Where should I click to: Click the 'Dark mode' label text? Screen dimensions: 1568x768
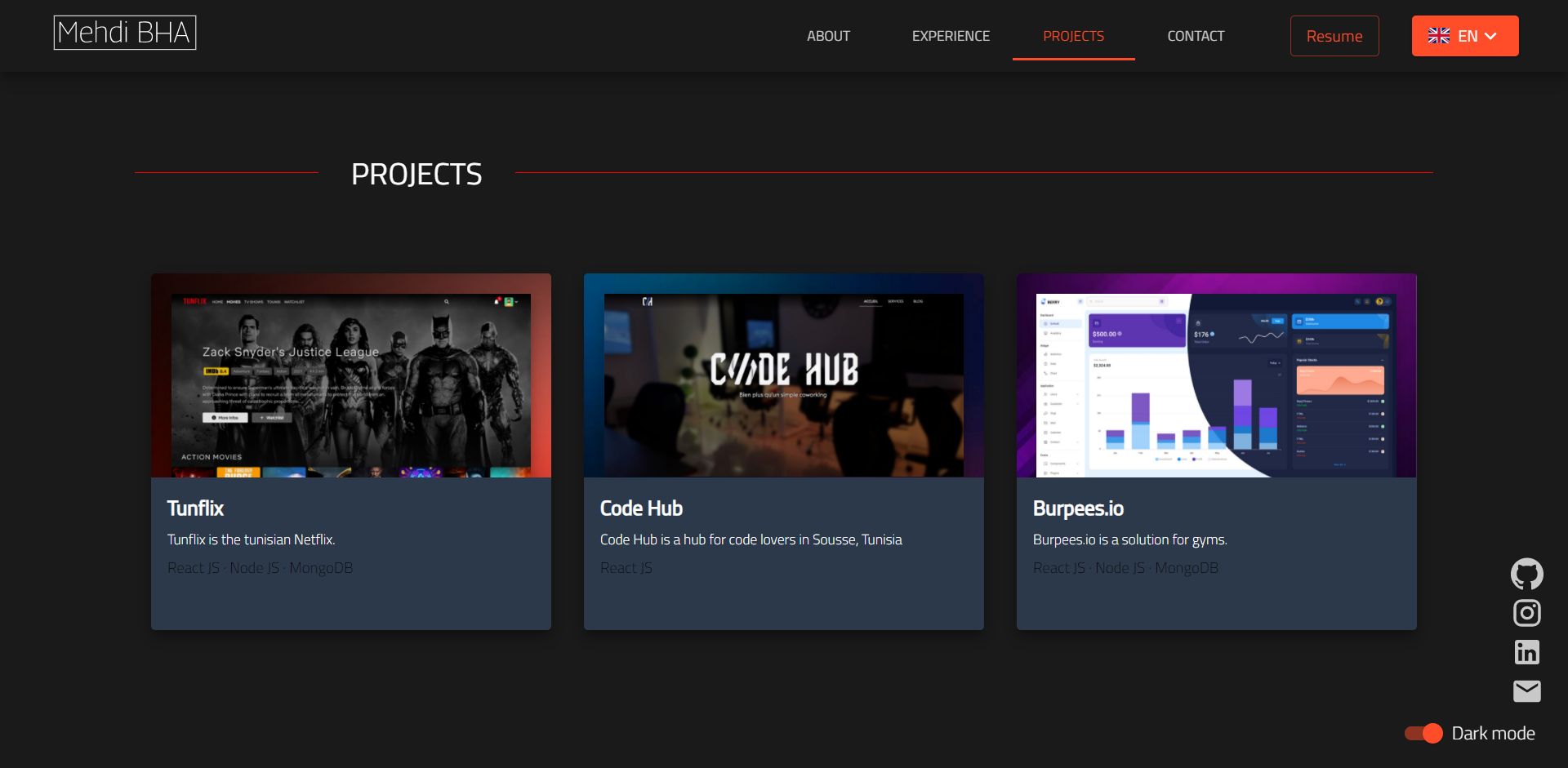pos(1493,733)
